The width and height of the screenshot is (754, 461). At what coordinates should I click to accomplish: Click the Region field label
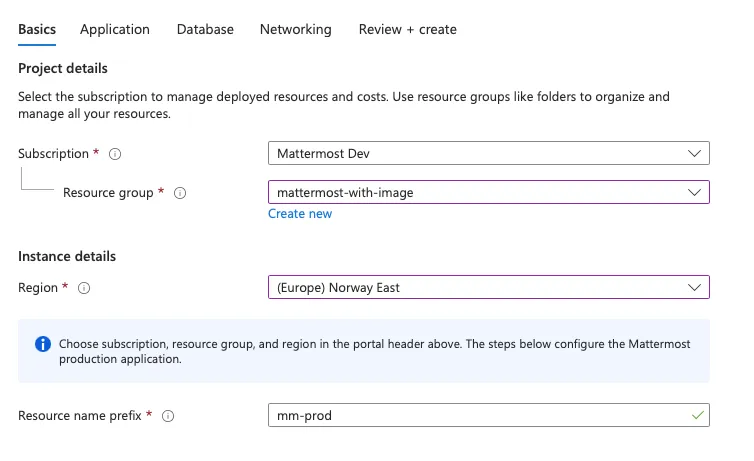point(38,288)
